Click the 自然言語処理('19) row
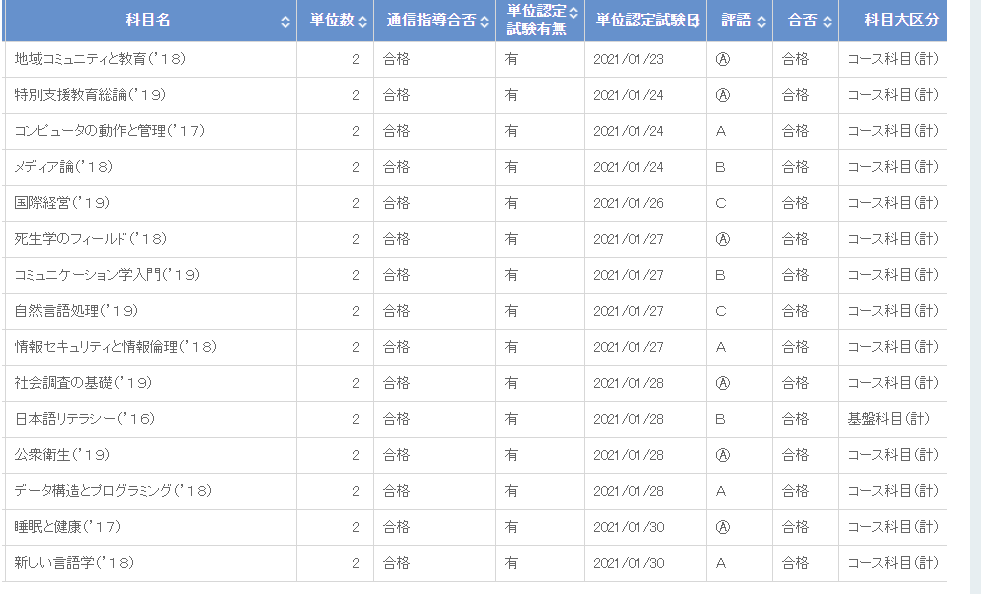The height and width of the screenshot is (594, 998). 475,311
